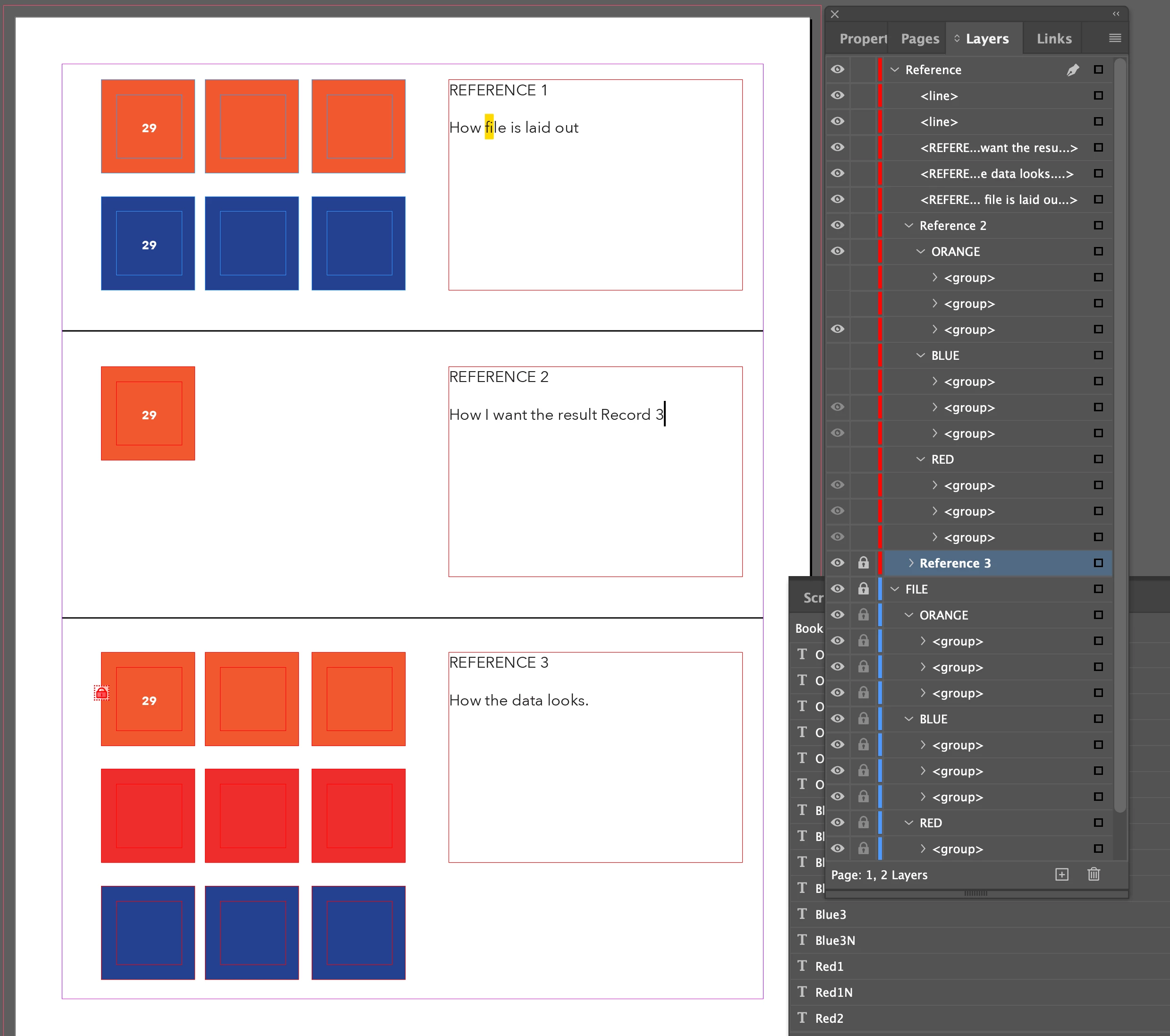Expand the Reference 3 layer group
Viewport: 1170px width, 1036px height.
click(911, 563)
